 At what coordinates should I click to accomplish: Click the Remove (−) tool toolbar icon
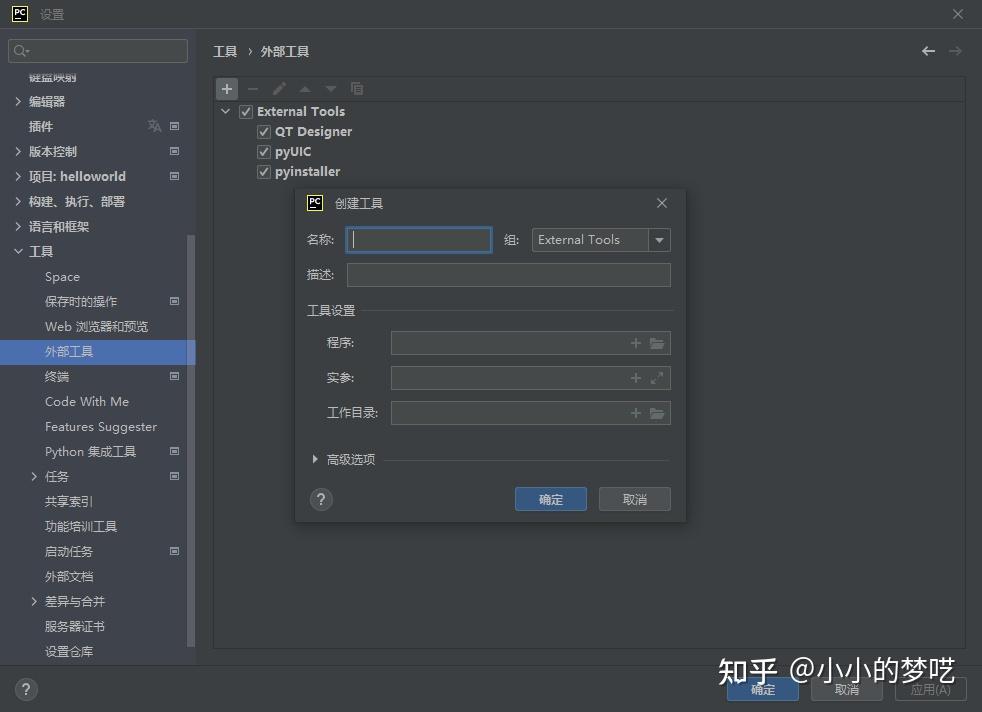click(x=253, y=89)
